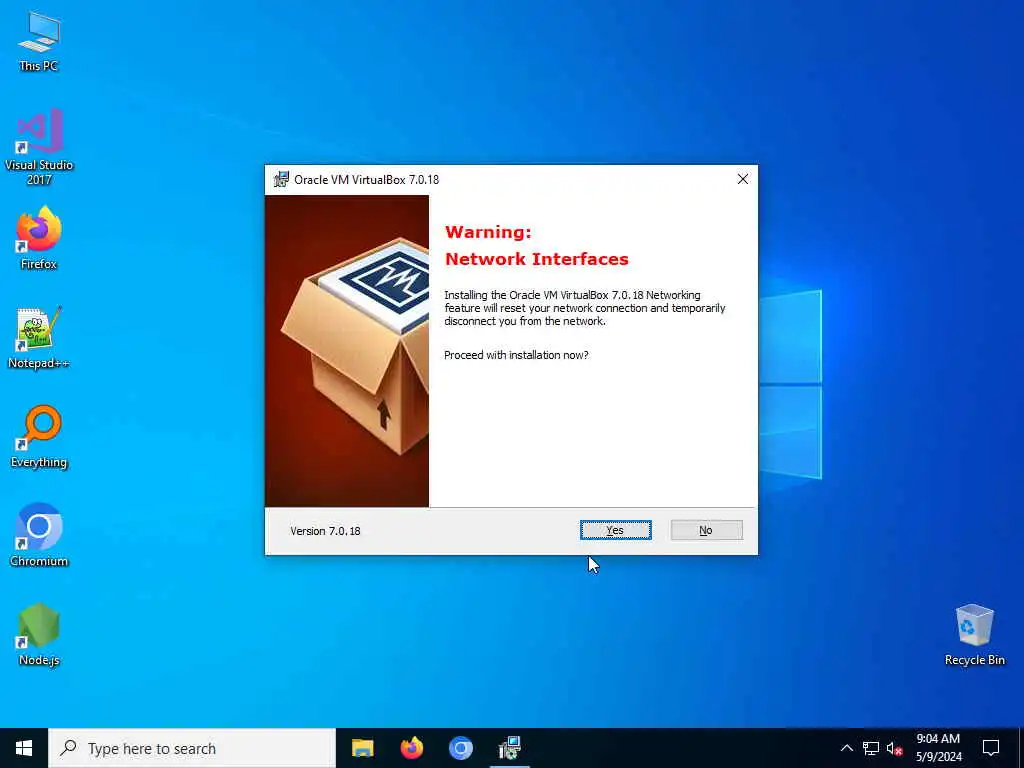Open the clock showing 9:04 AM
Viewport: 1024px width, 768px height.
tap(938, 748)
